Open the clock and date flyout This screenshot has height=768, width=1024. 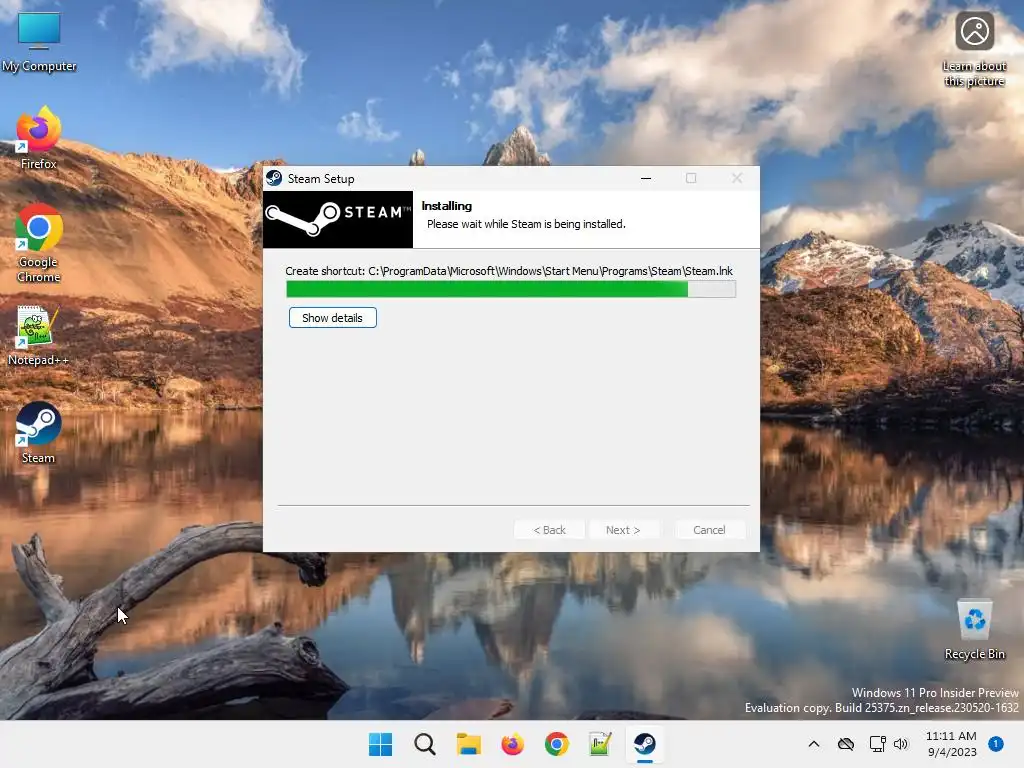click(x=952, y=744)
